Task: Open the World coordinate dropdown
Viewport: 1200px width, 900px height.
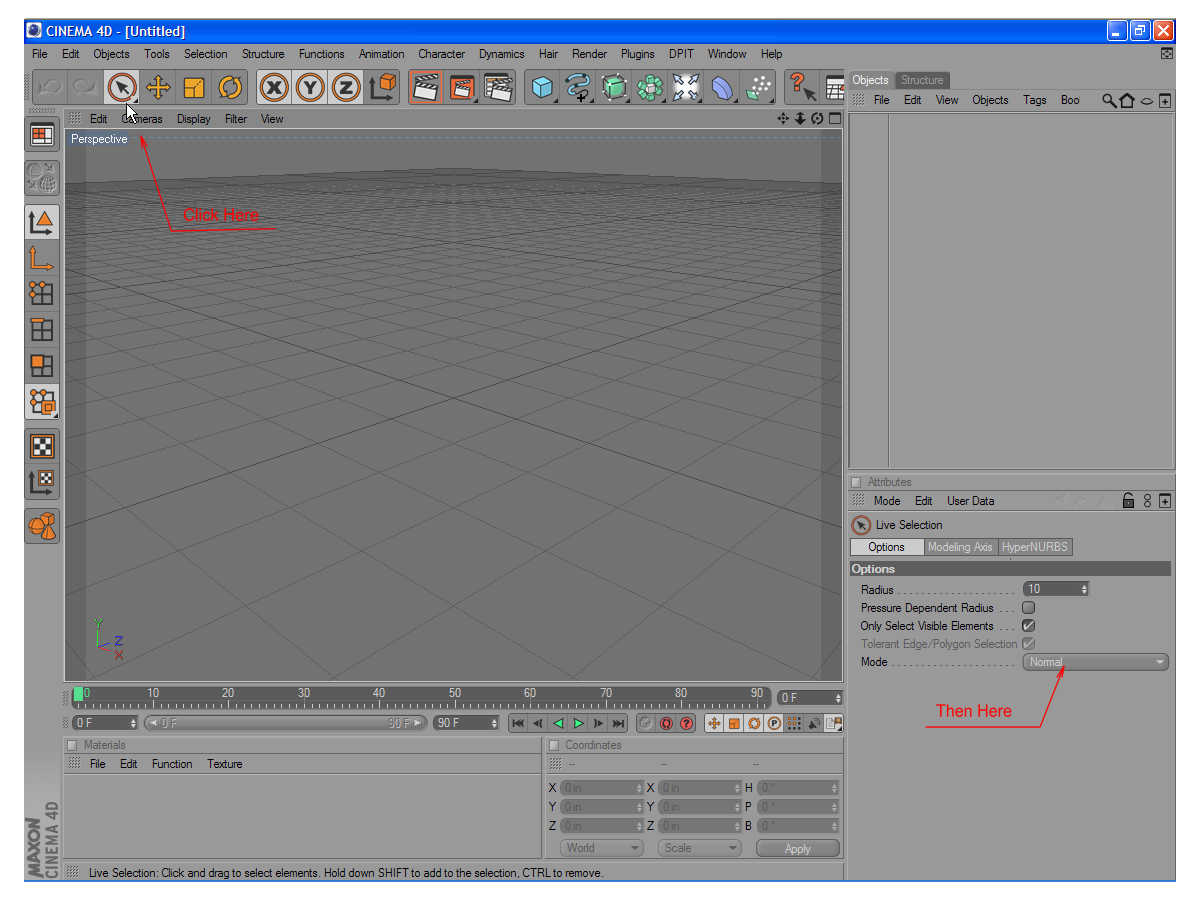Action: pyautogui.click(x=601, y=848)
